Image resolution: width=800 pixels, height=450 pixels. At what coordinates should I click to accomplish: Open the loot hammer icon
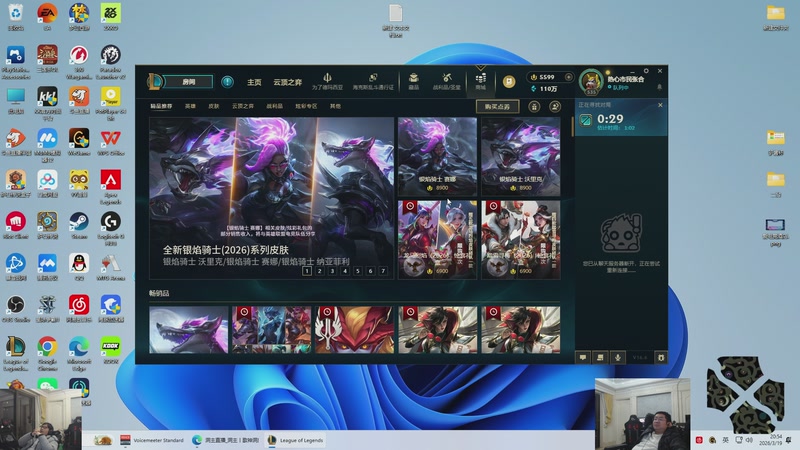point(446,81)
